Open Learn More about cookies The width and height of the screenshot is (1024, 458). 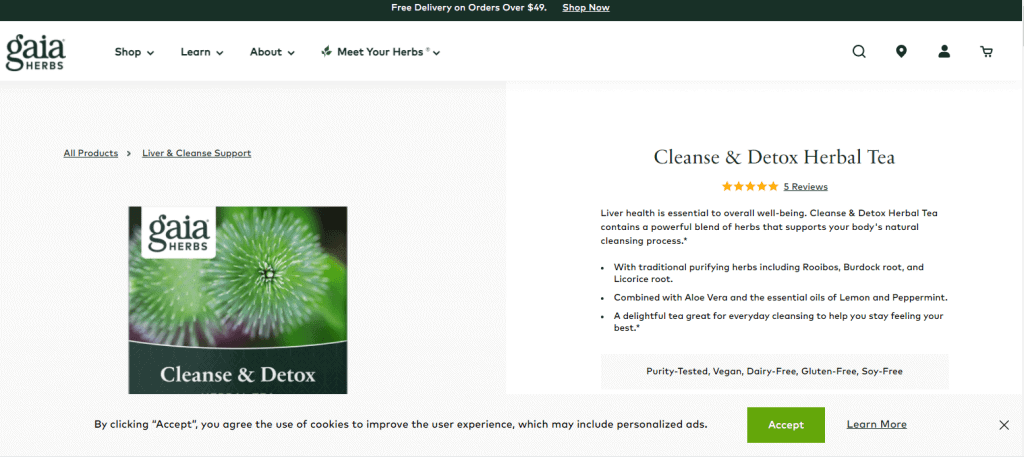tap(876, 425)
